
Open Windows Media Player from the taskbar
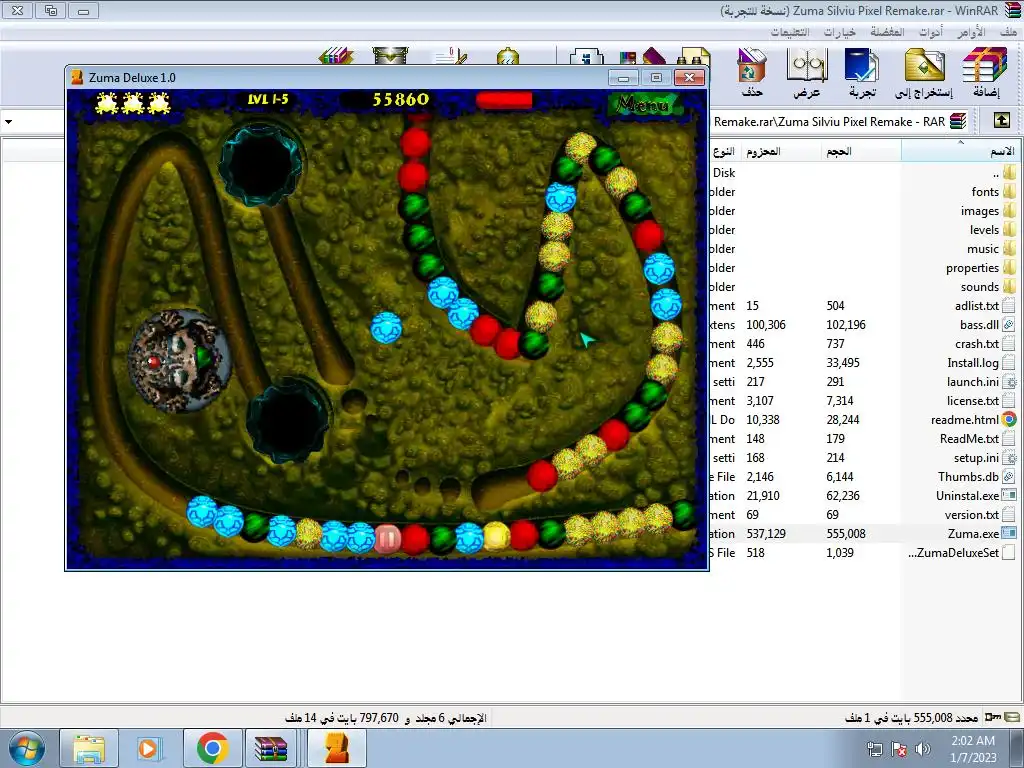(x=150, y=748)
